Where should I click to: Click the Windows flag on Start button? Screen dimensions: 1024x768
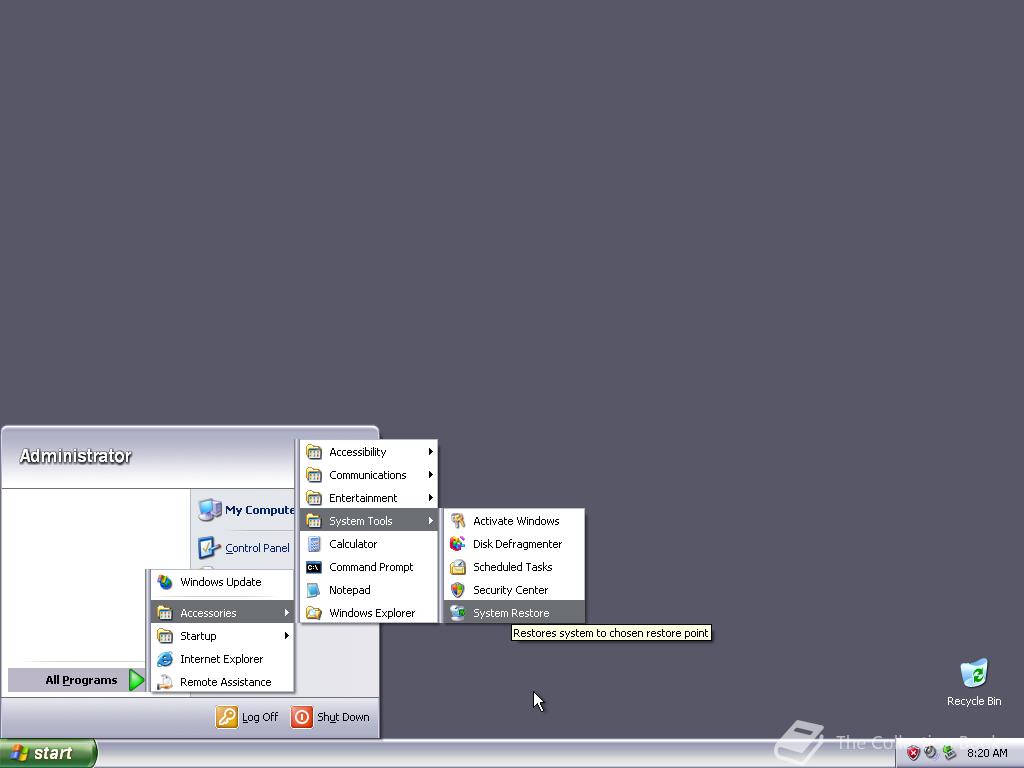[19, 753]
